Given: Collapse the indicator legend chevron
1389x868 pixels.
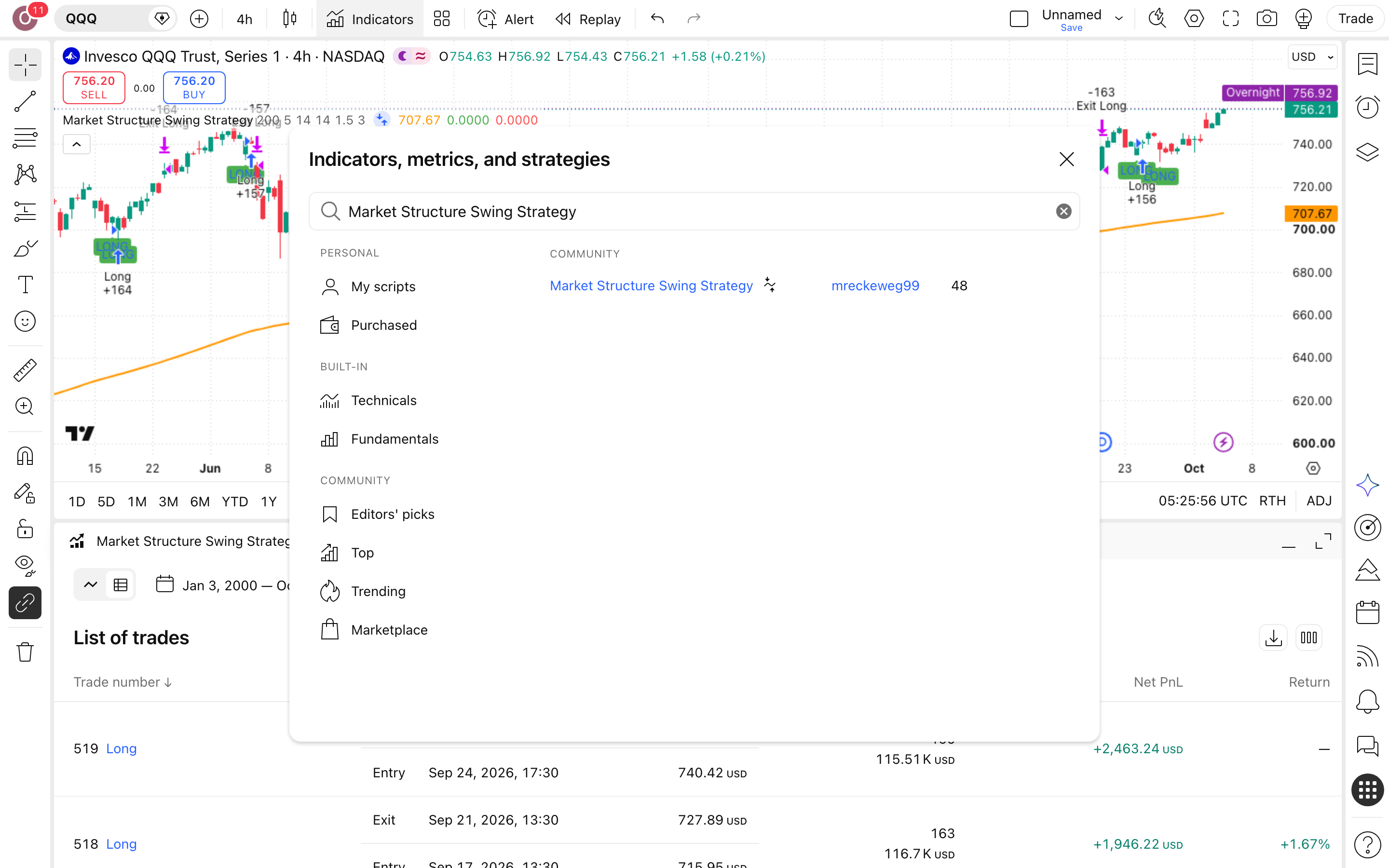Looking at the screenshot, I should pyautogui.click(x=76, y=145).
